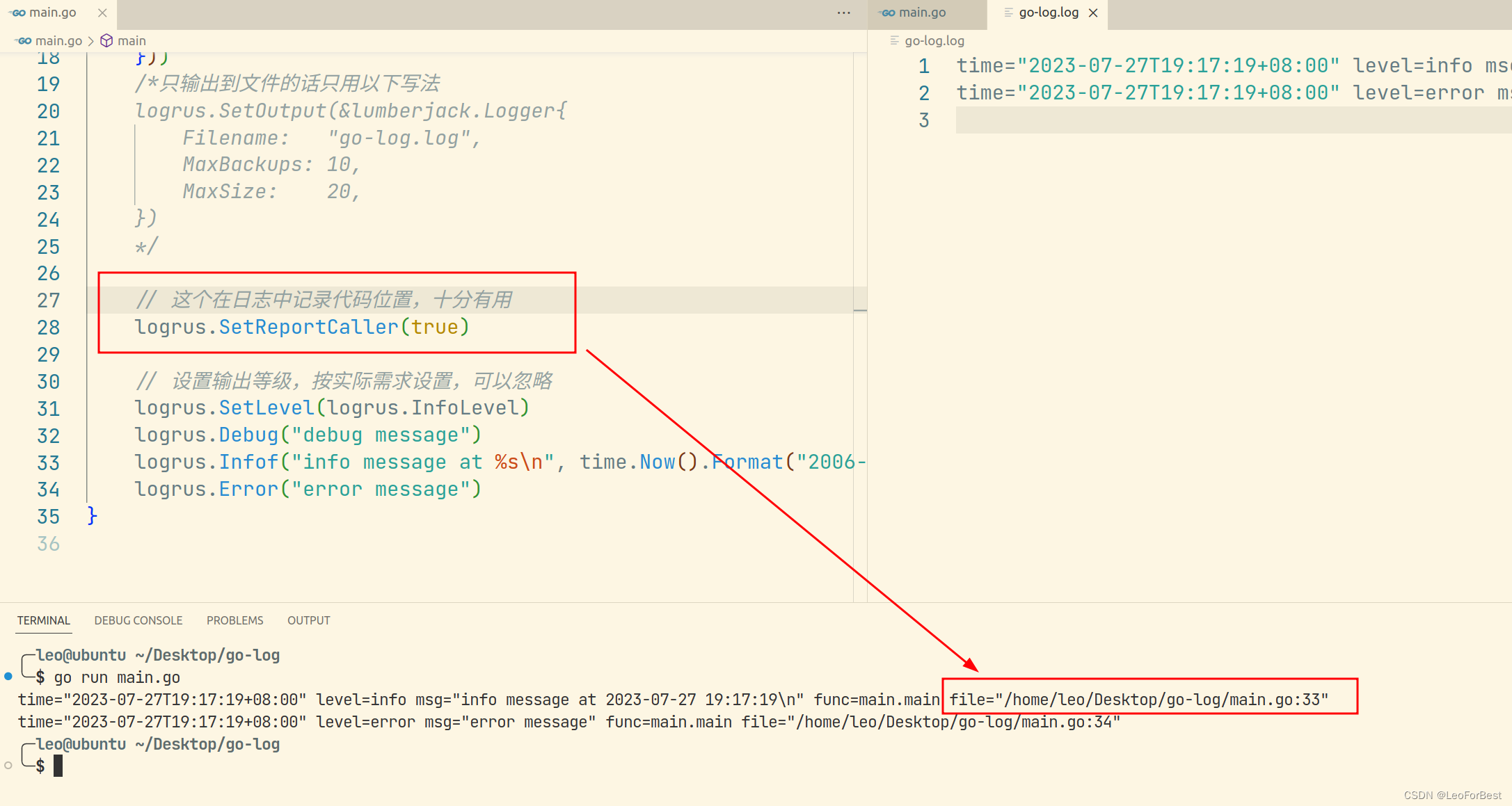Click the main.go:33 file path in terminal
The image size is (1512, 806).
click(1139, 700)
